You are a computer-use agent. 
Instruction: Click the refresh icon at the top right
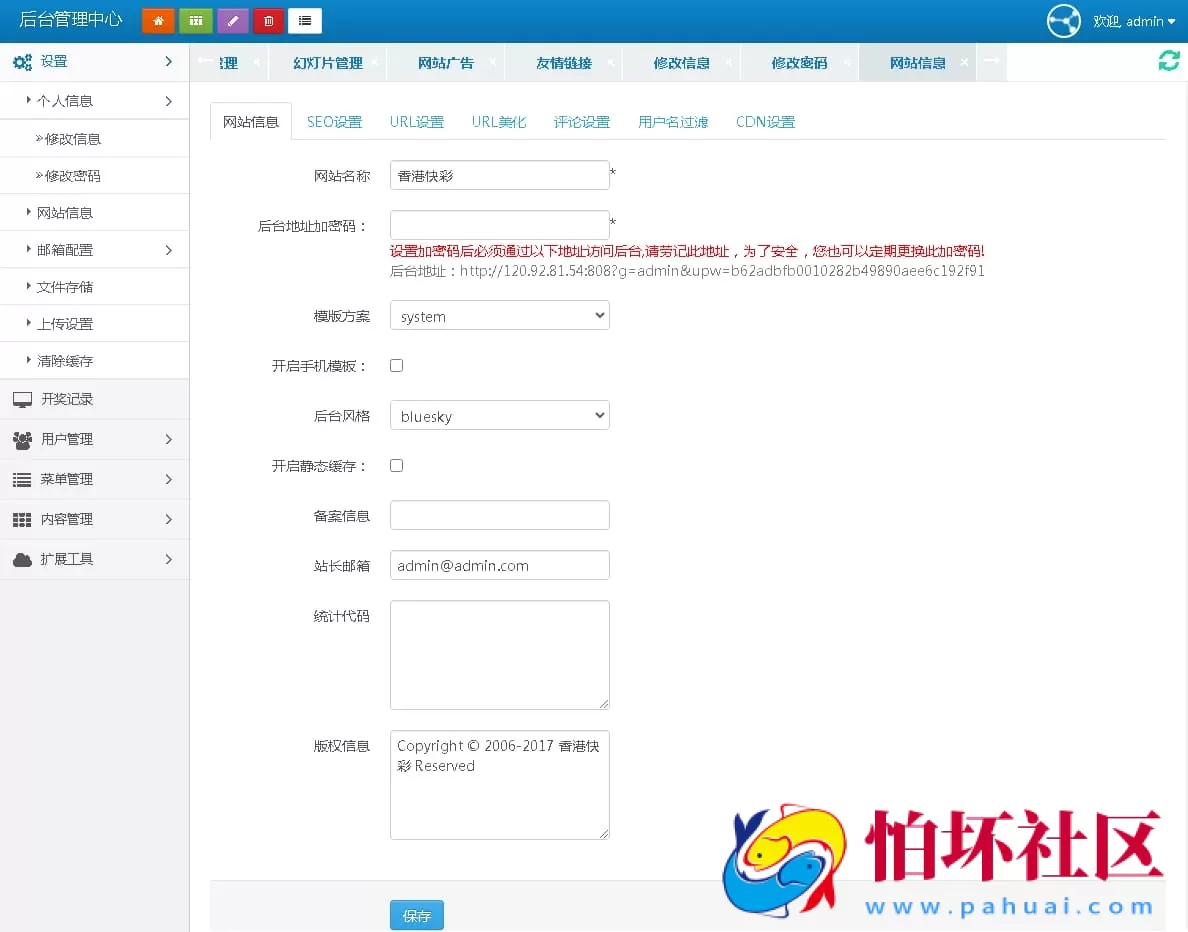pos(1168,60)
